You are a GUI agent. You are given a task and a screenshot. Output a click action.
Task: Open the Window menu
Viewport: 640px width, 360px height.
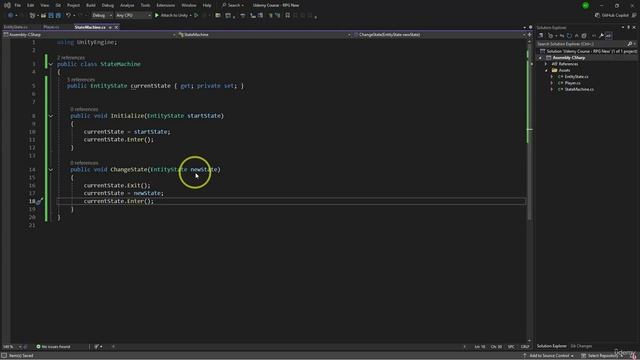(189, 5)
